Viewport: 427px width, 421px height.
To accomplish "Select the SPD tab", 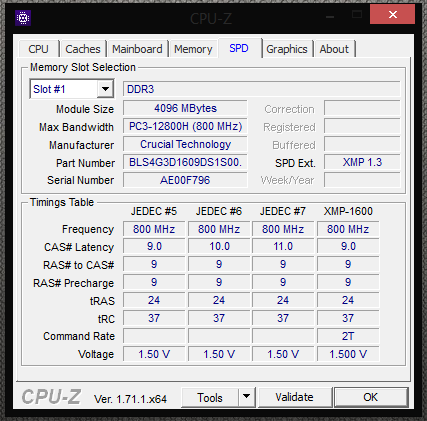I will point(239,48).
